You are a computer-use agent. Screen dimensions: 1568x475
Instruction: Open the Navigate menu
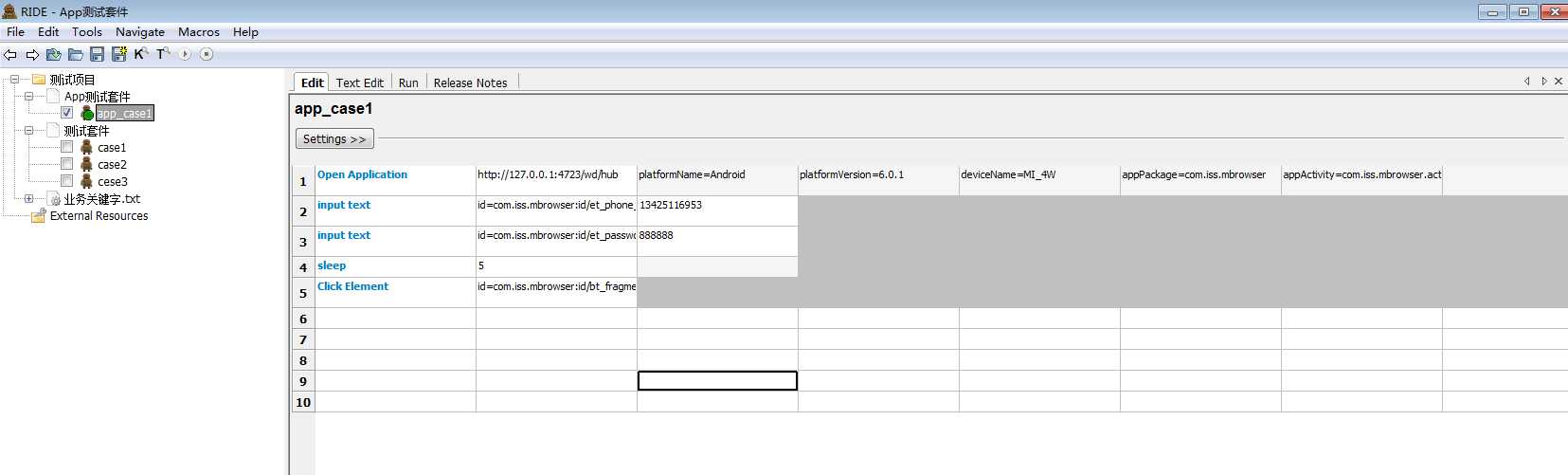[x=139, y=31]
